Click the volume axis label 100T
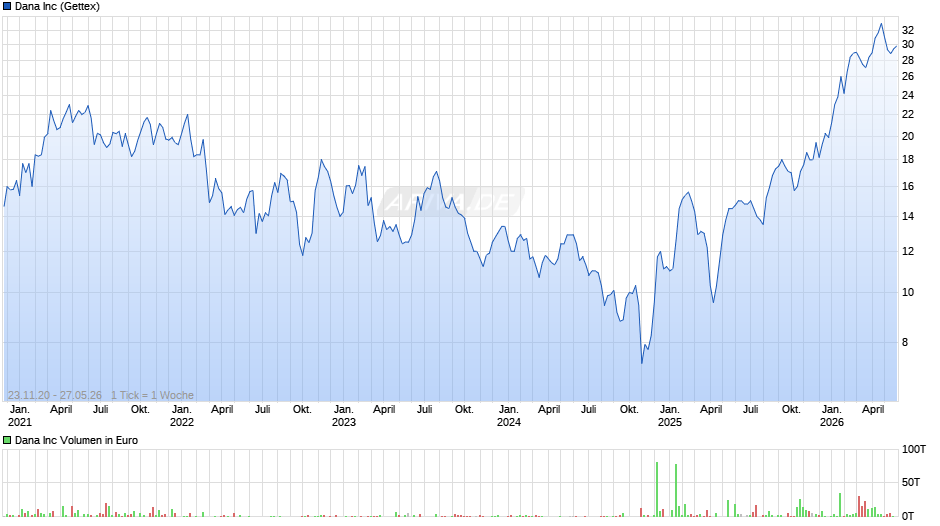 point(914,449)
